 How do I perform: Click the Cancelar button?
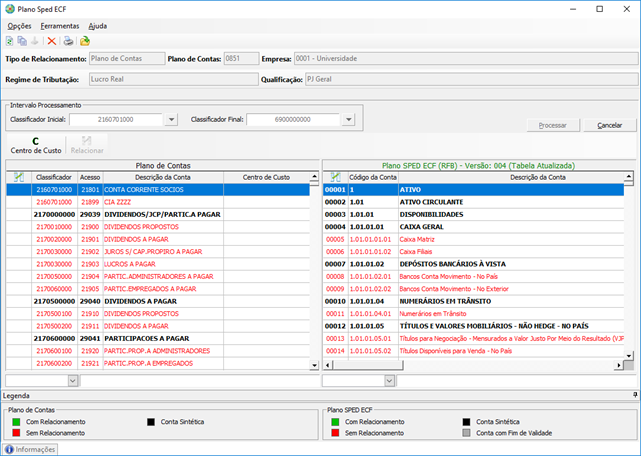[x=610, y=126]
